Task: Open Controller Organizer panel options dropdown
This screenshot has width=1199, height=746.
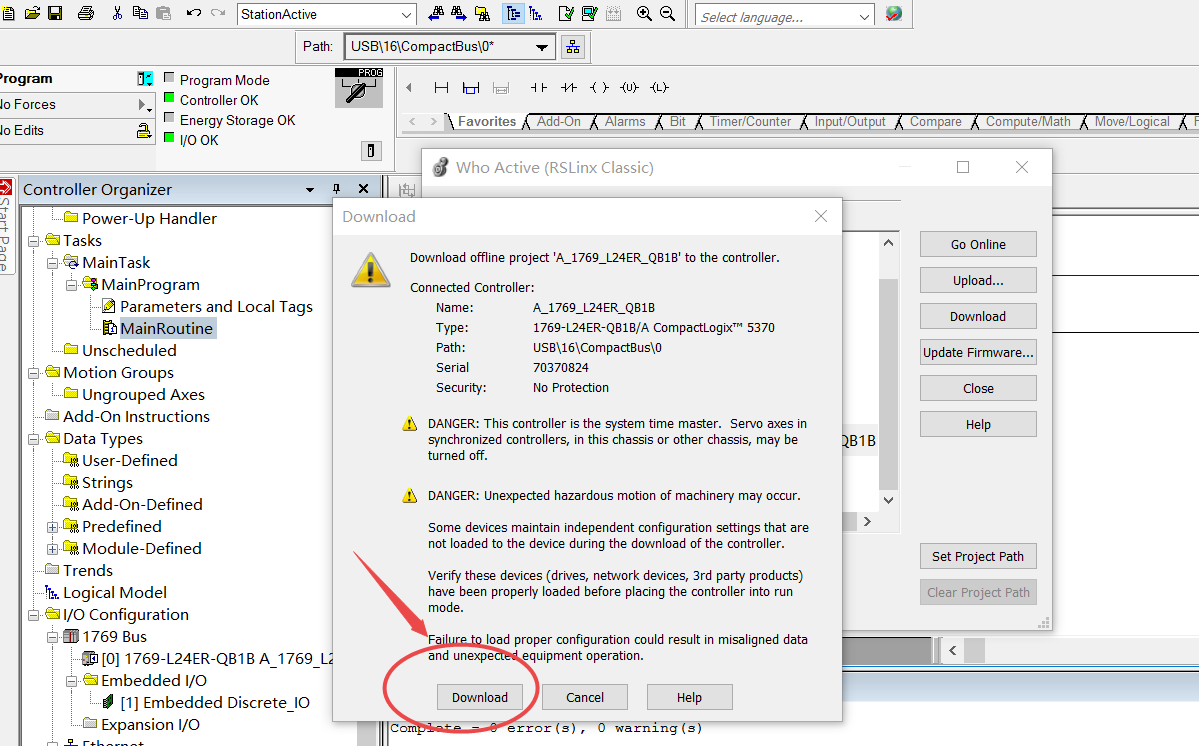Action: coord(310,190)
